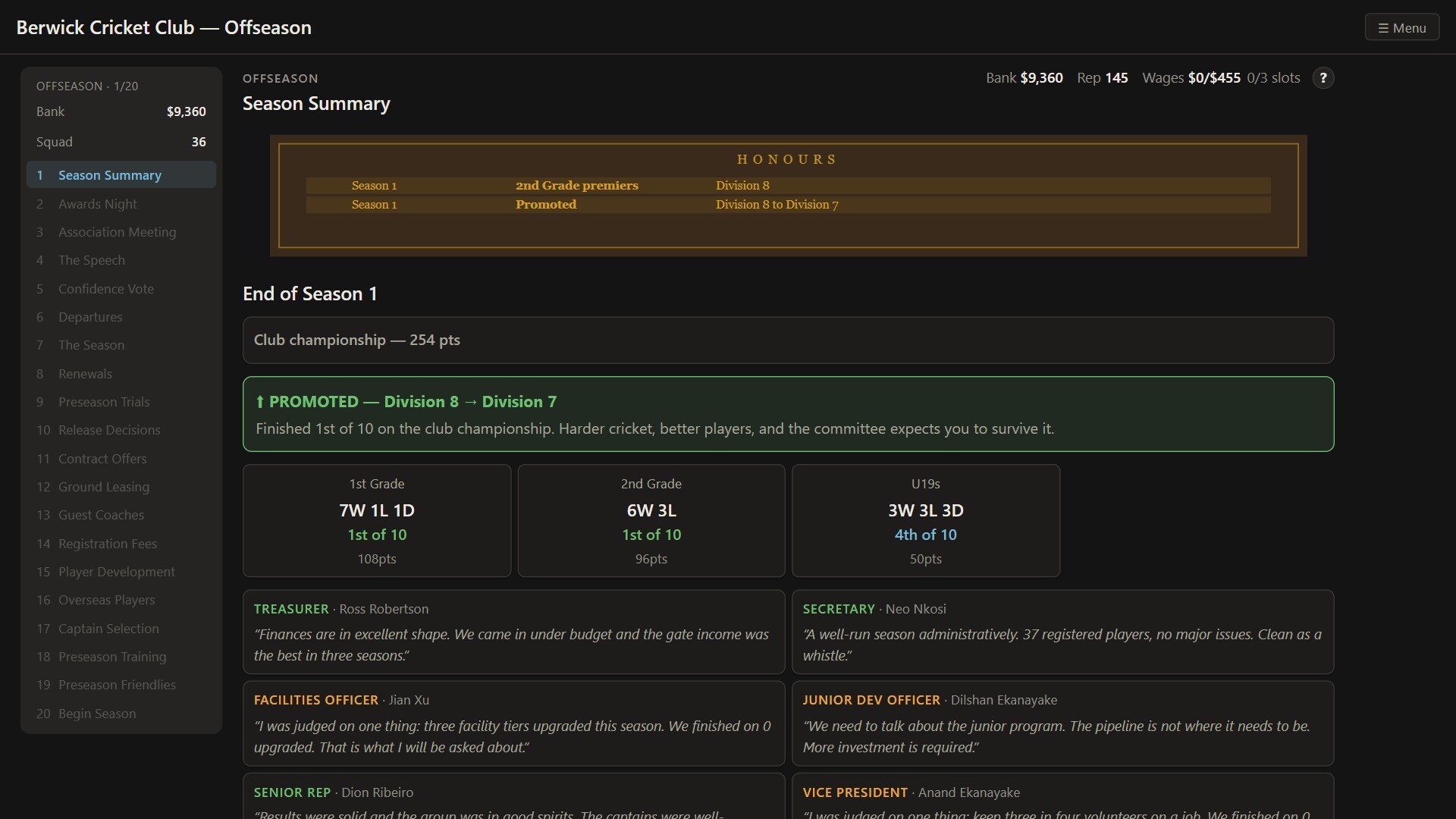Open Preseason Friendlies step
Viewport: 1456px width, 819px height.
pyautogui.click(x=121, y=685)
